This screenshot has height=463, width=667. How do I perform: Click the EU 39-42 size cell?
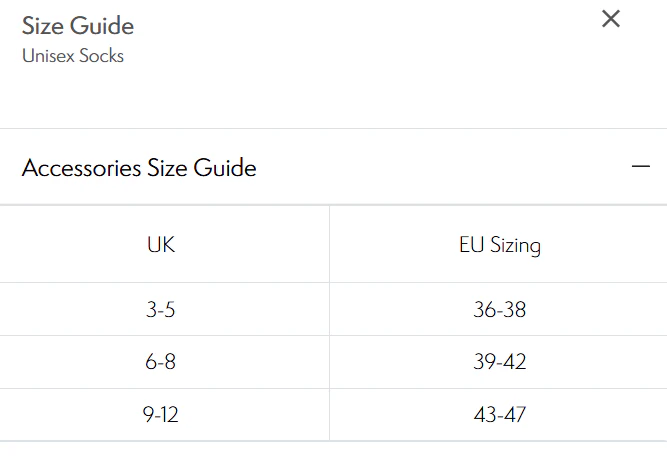500,362
